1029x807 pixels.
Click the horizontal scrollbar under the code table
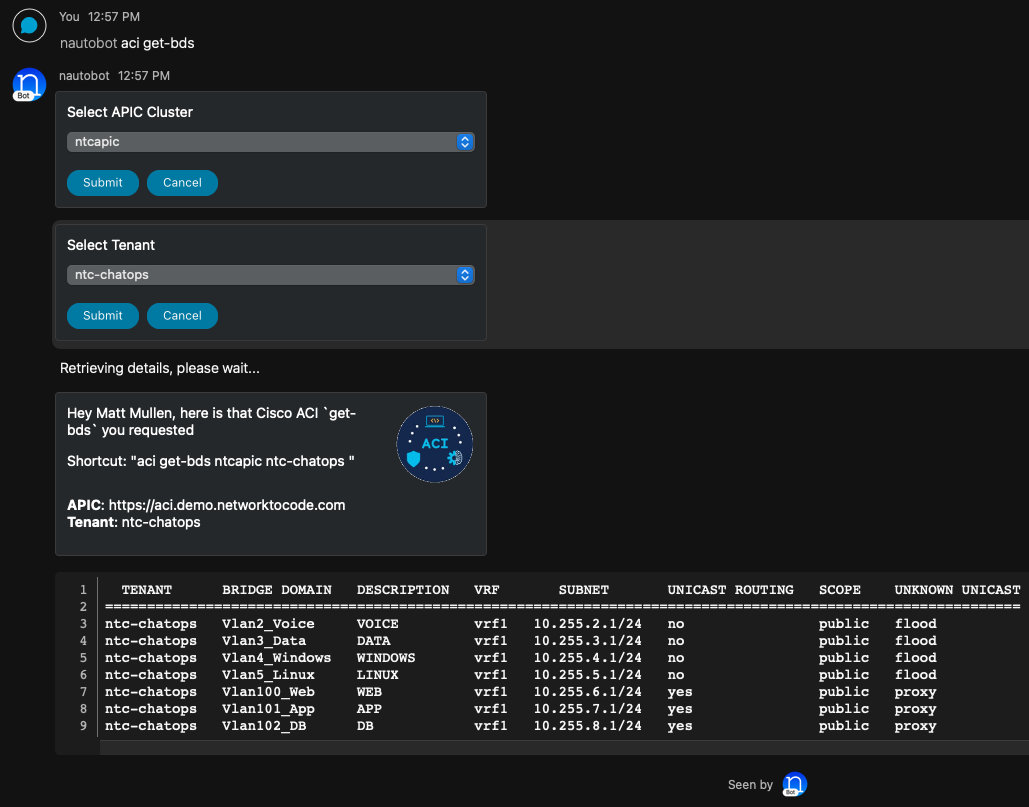pyautogui.click(x=564, y=747)
